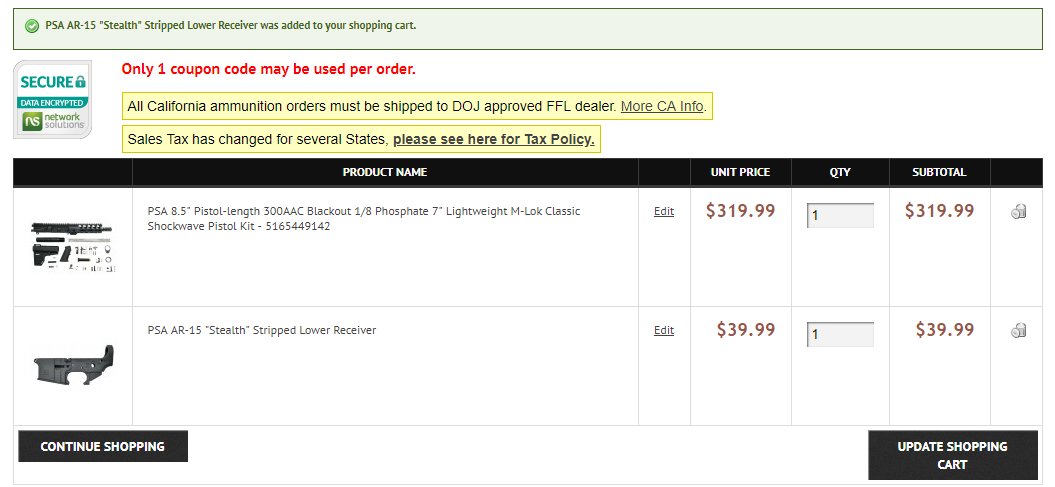The height and width of the screenshot is (487, 1055).
Task: Click Continue Shopping button
Action: click(x=103, y=446)
